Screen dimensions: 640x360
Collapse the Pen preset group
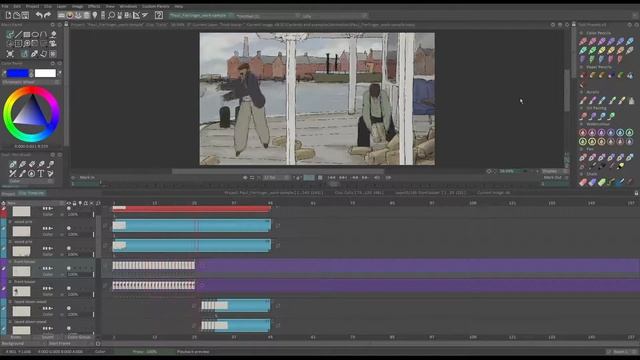pyautogui.click(x=582, y=149)
